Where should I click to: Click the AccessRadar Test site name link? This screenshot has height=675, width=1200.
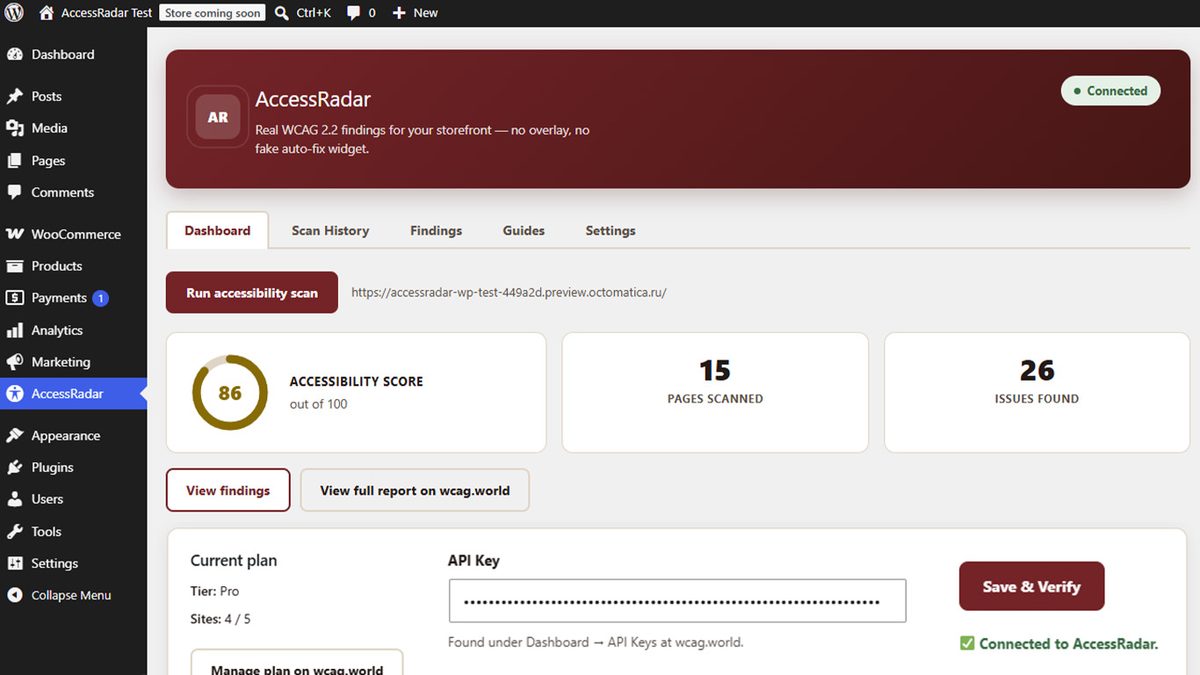(x=107, y=13)
